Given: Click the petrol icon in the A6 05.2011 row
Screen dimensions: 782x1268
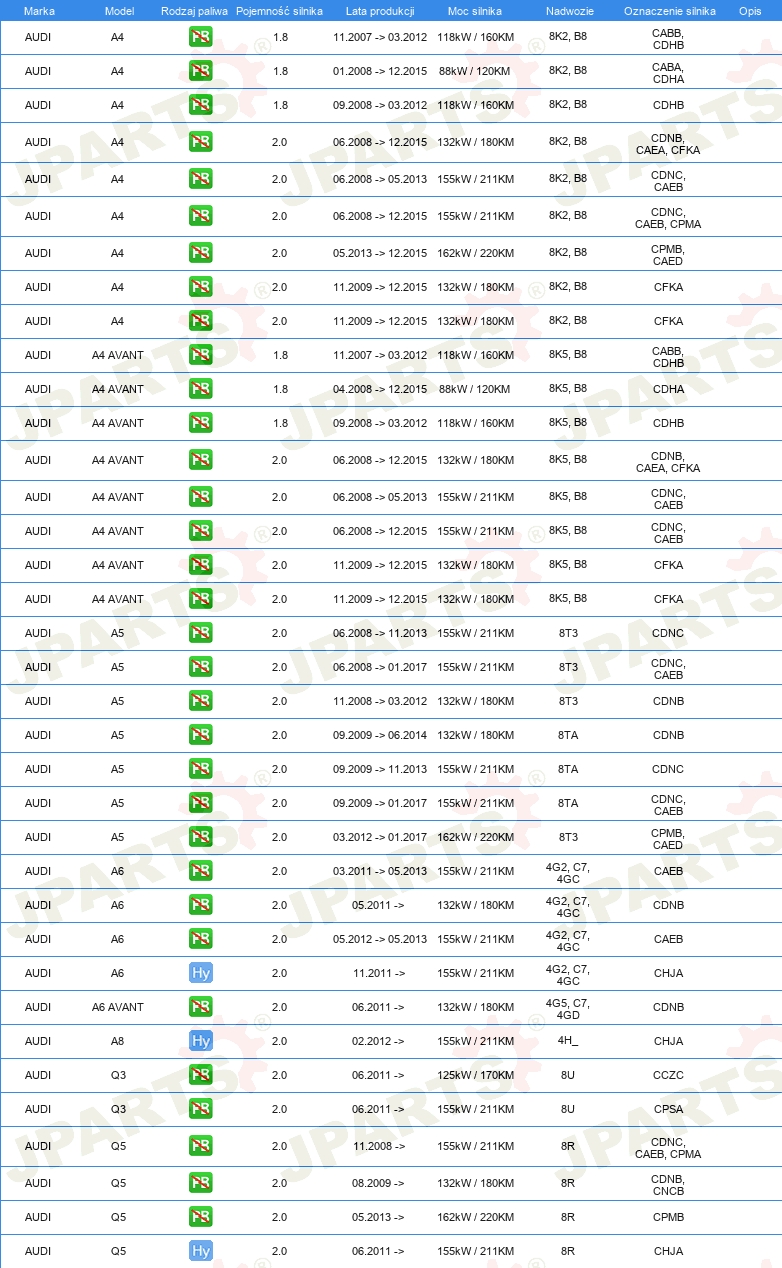Looking at the screenshot, I should (x=201, y=905).
